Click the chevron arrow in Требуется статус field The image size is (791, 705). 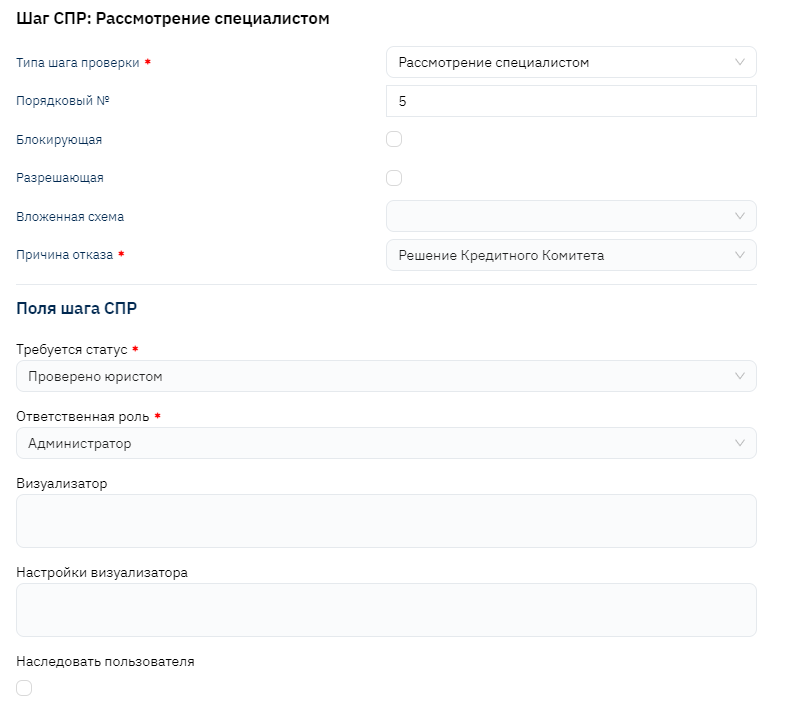739,376
